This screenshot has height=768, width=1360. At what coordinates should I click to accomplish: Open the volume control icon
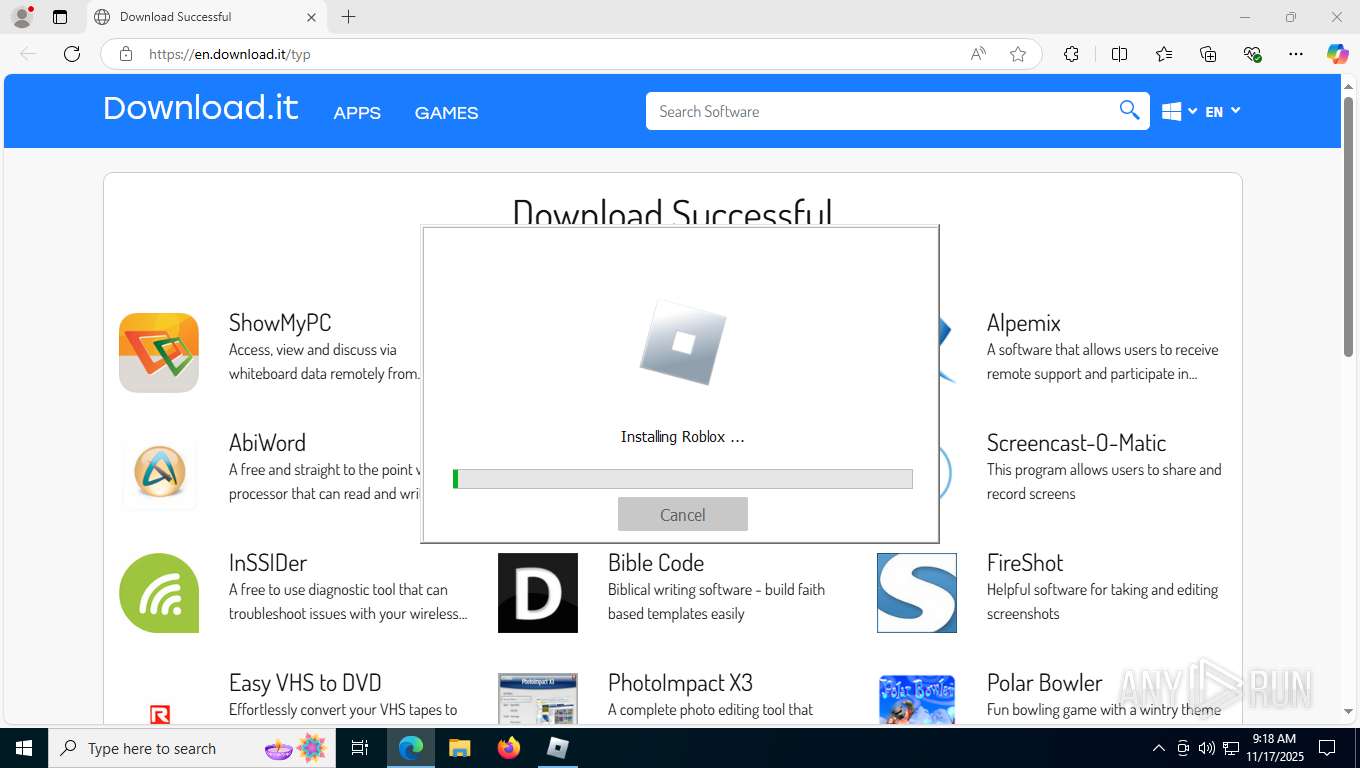1206,748
